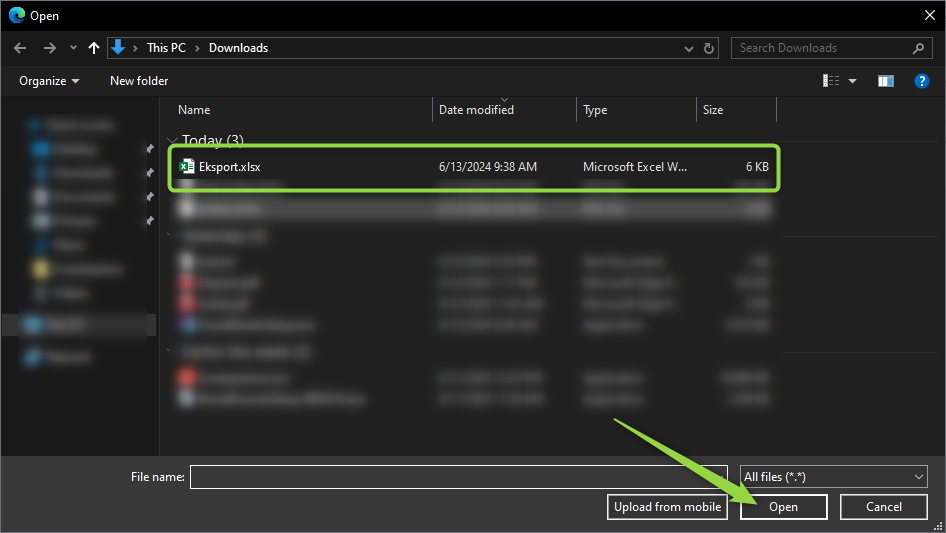This screenshot has height=533, width=946.
Task: Click the search magnifier icon
Action: coord(918,48)
